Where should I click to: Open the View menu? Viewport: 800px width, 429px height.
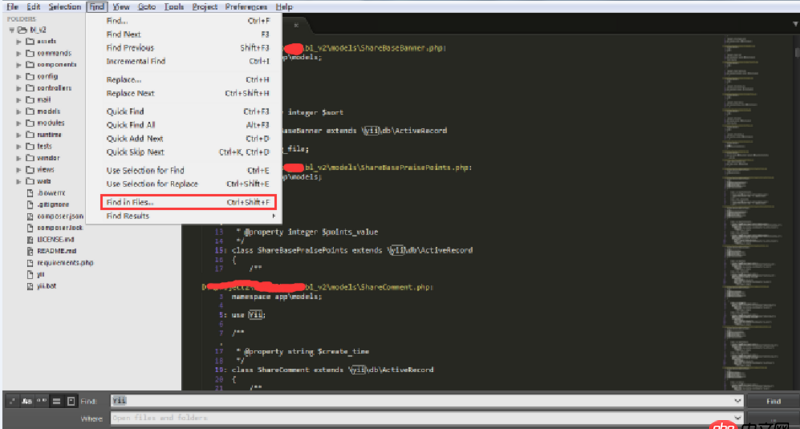121,7
